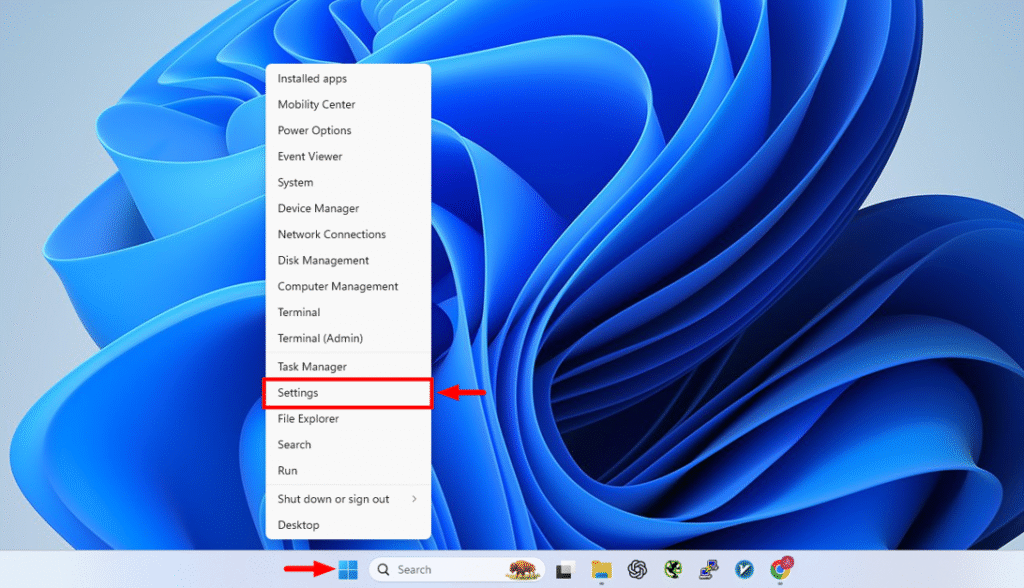This screenshot has width=1024, height=588.
Task: Click the round green and black taskbar icon
Action: coord(673,569)
